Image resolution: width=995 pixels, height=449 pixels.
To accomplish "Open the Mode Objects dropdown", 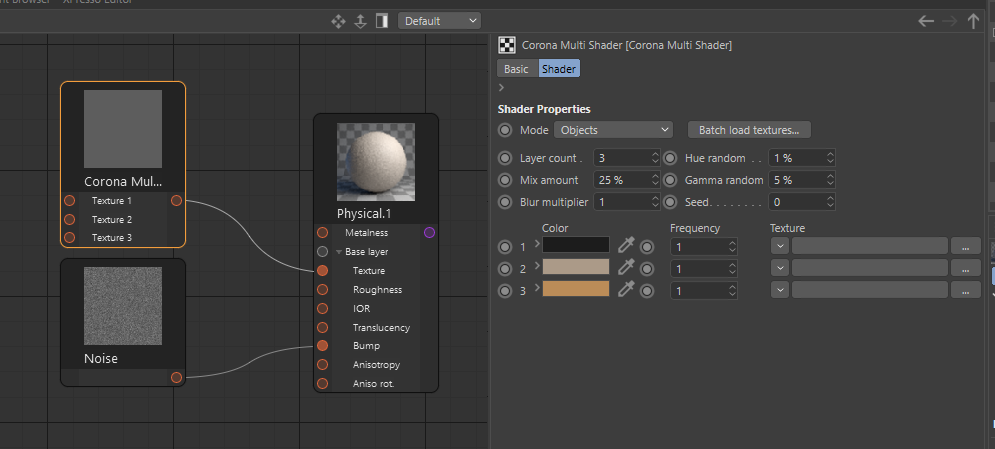I will pyautogui.click(x=613, y=130).
